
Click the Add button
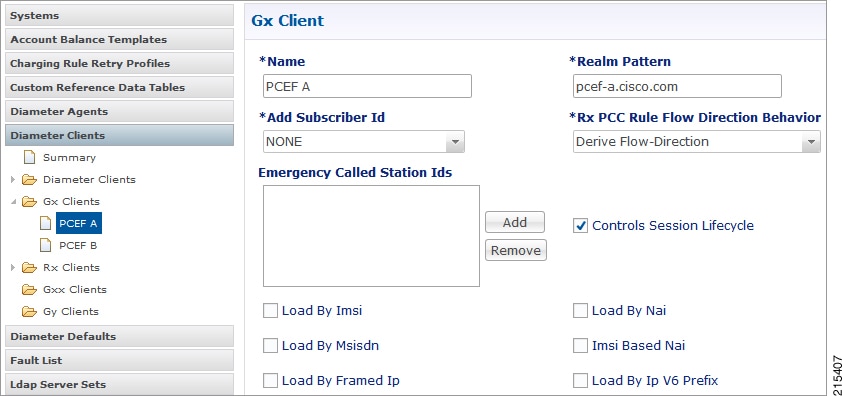coord(514,222)
